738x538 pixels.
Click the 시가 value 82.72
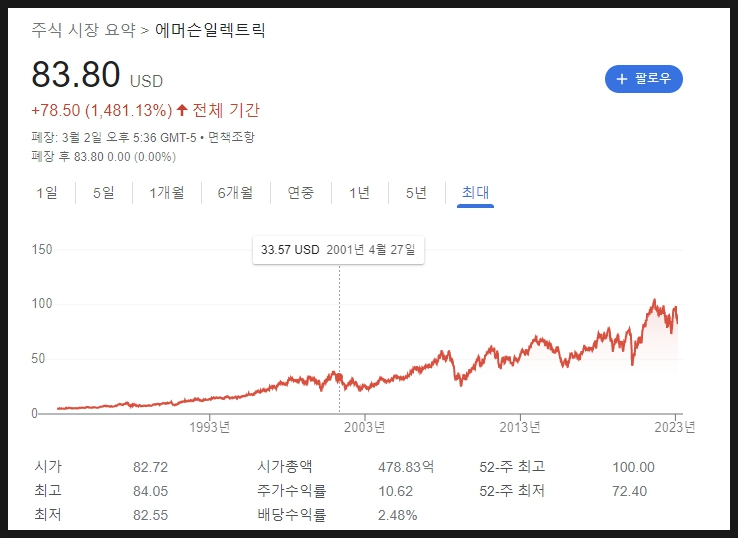[151, 467]
